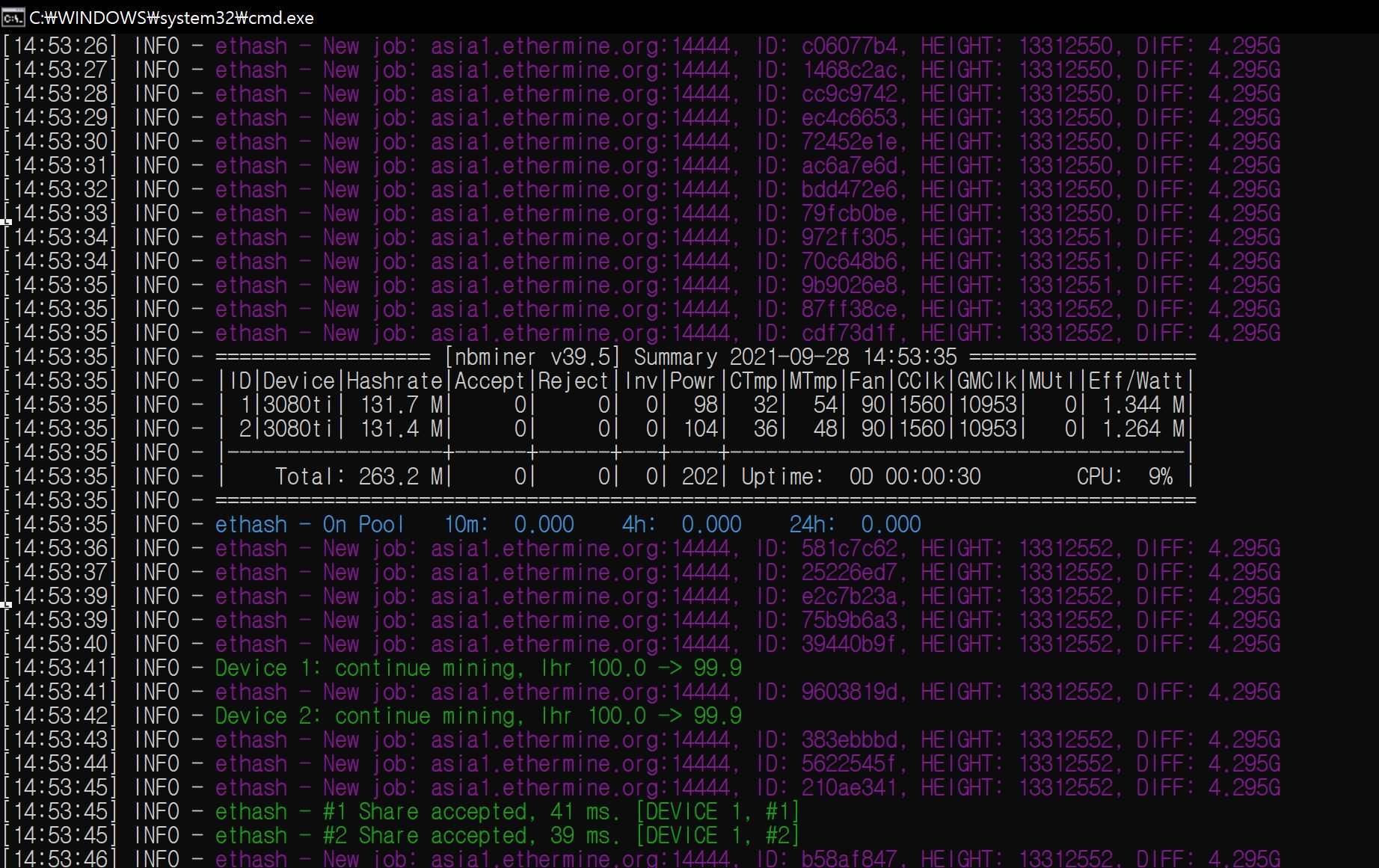Click job ID 75b9b6a3

click(x=850, y=621)
